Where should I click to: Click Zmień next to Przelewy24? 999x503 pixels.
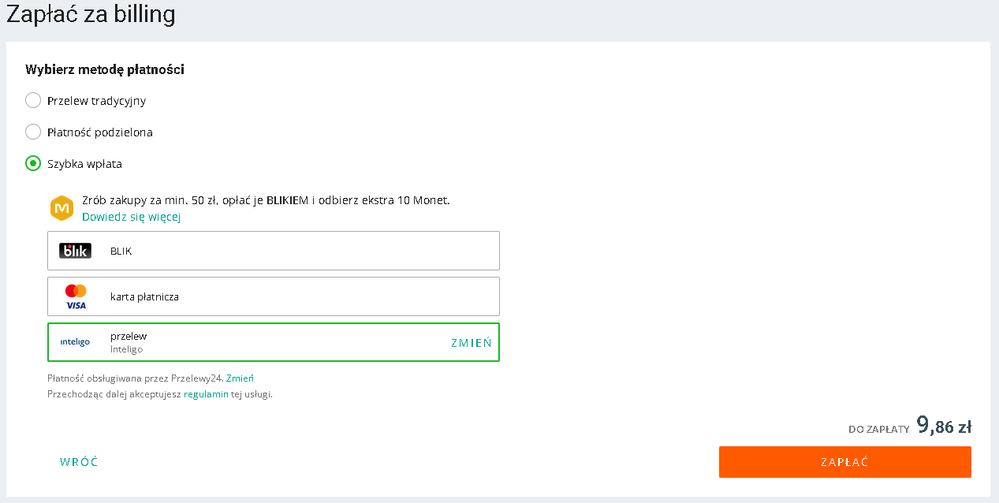point(240,378)
